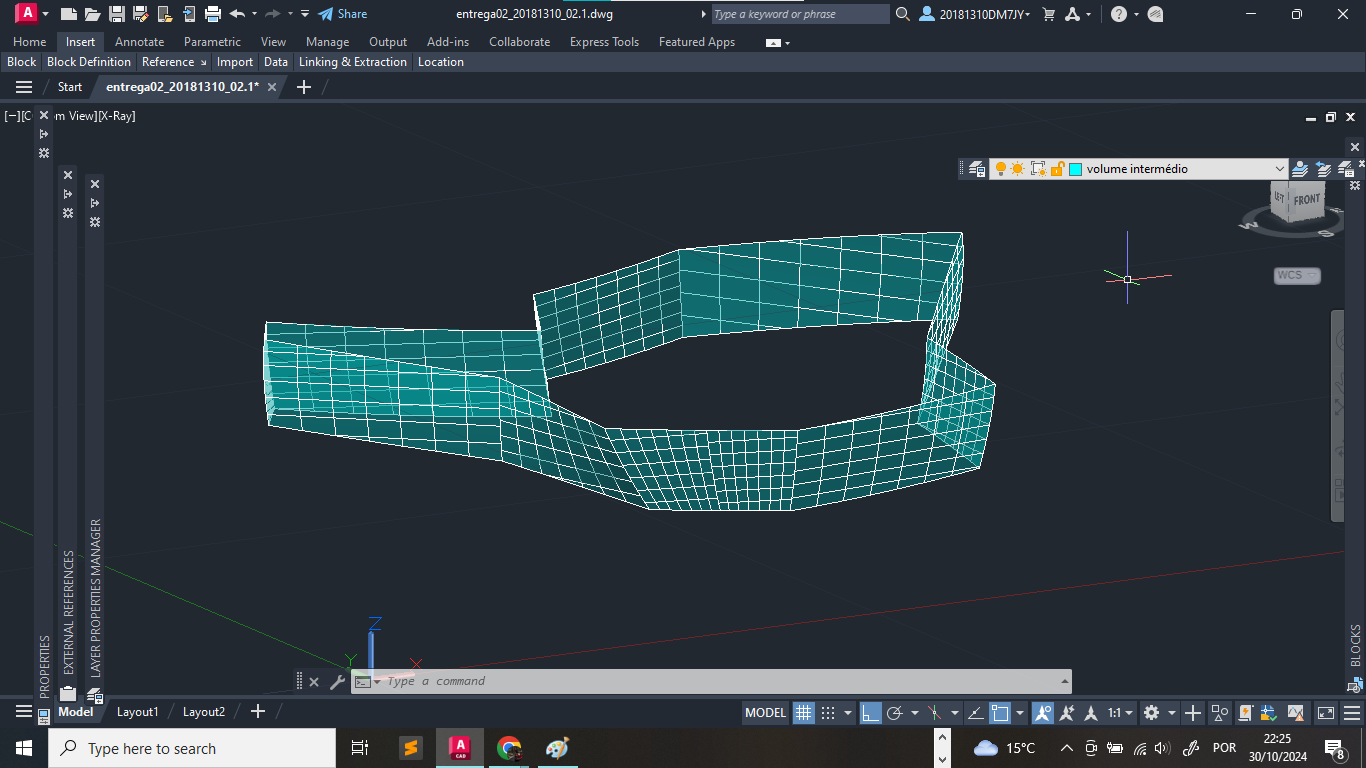Open the 20181310DM7JY account menu
1366x768 pixels.
[x=975, y=14]
